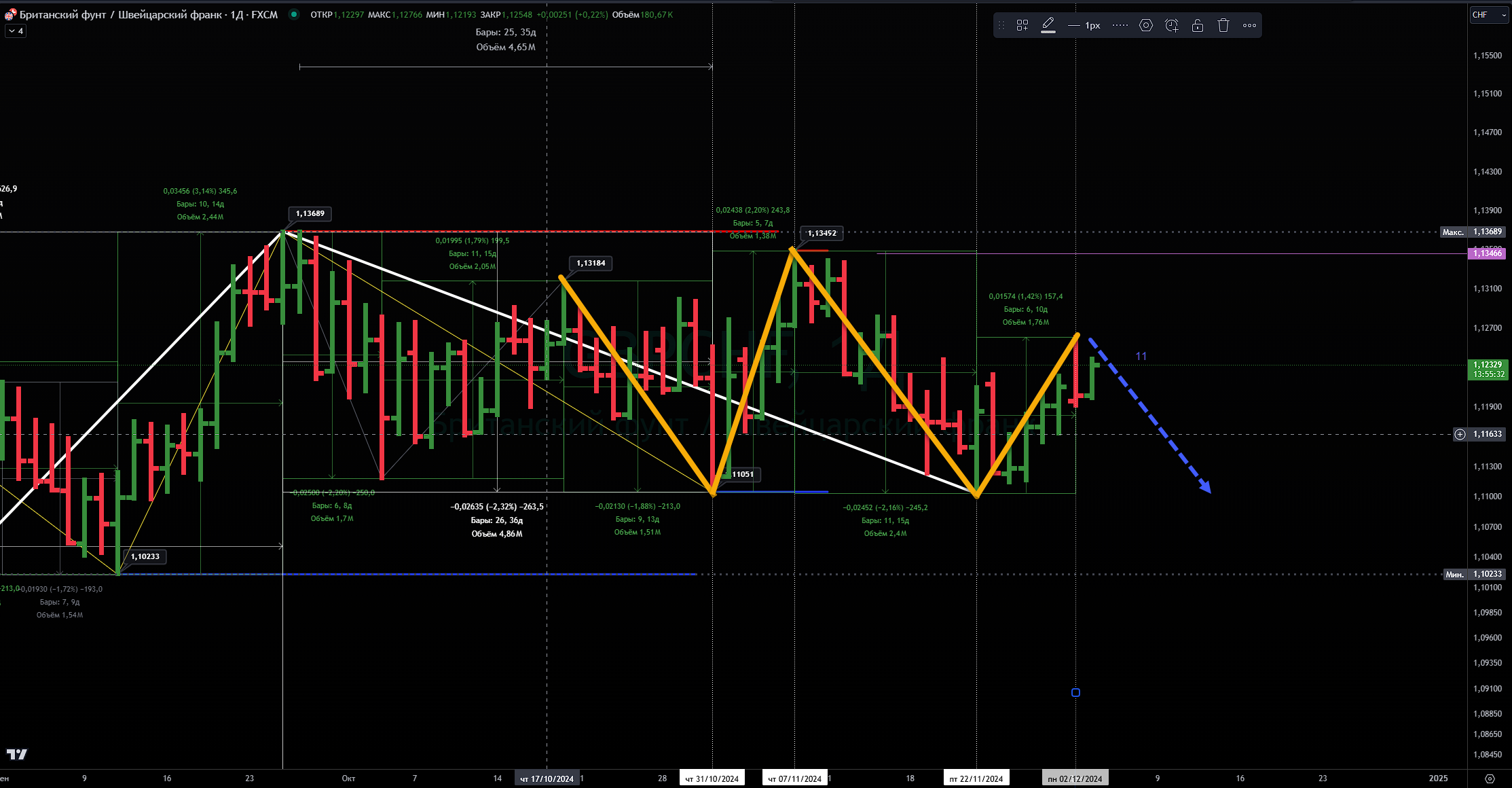Click date marker чт 07/11/2024

tap(794, 778)
